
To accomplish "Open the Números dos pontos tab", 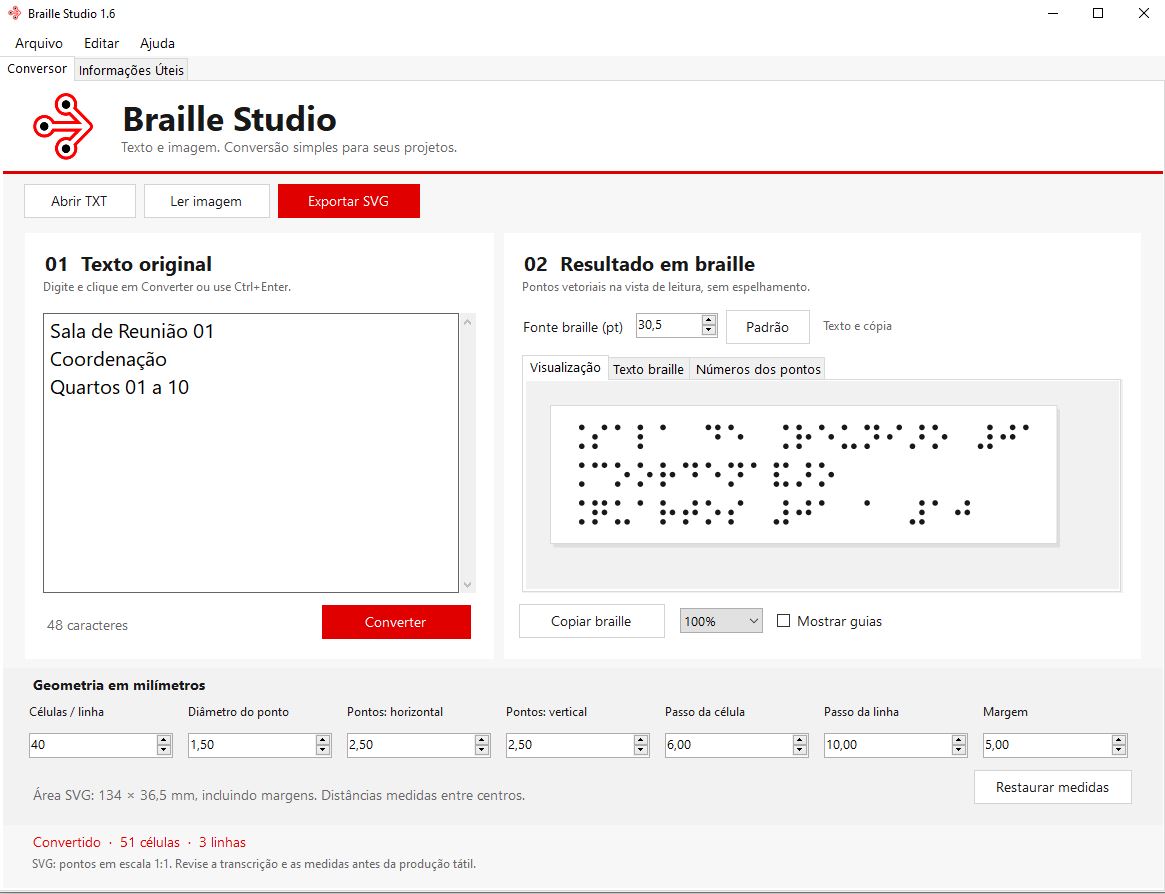I will point(758,369).
